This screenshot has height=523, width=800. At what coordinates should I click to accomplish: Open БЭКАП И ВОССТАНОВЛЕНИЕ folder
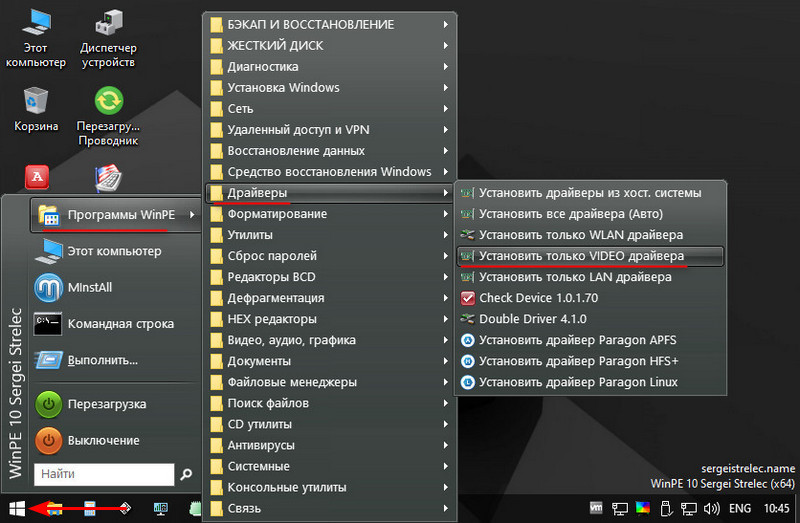pos(330,24)
